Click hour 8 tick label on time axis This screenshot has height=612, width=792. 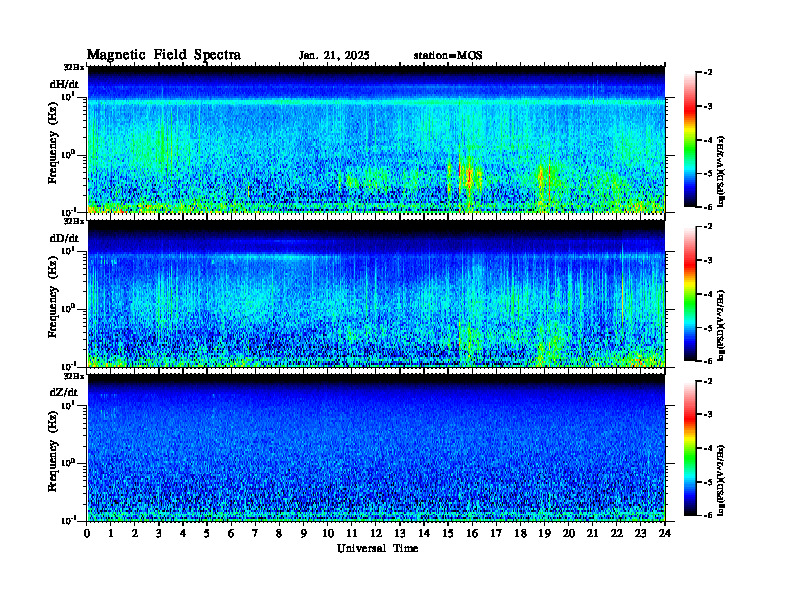coord(279,534)
